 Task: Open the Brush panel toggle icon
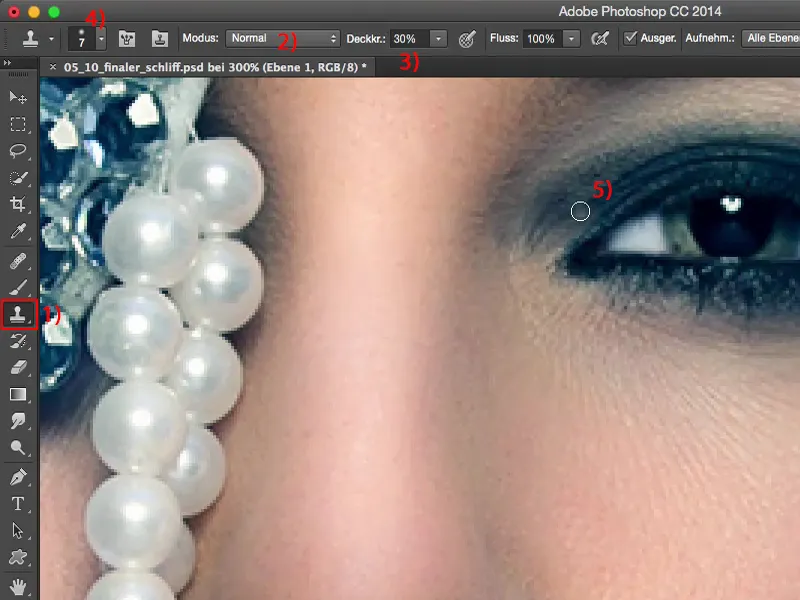pyautogui.click(x=127, y=39)
